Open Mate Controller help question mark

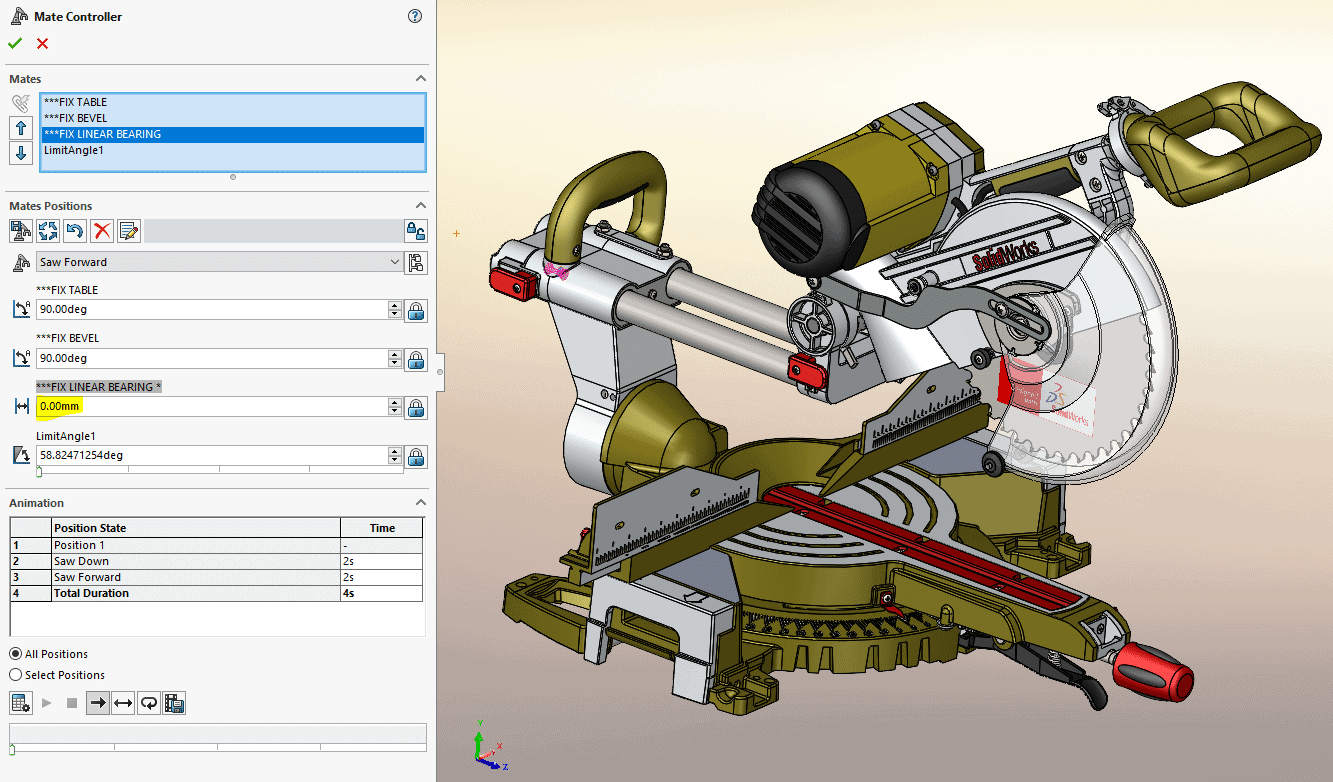click(415, 16)
